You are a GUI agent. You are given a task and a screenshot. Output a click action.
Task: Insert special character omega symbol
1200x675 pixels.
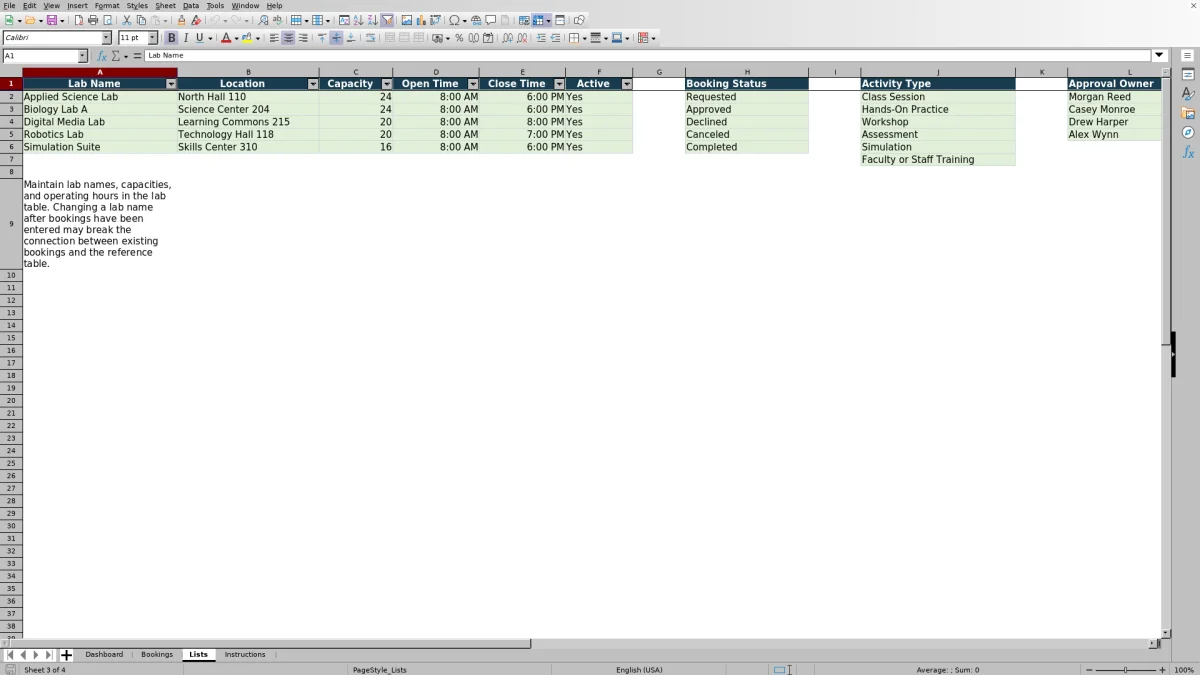click(x=454, y=20)
